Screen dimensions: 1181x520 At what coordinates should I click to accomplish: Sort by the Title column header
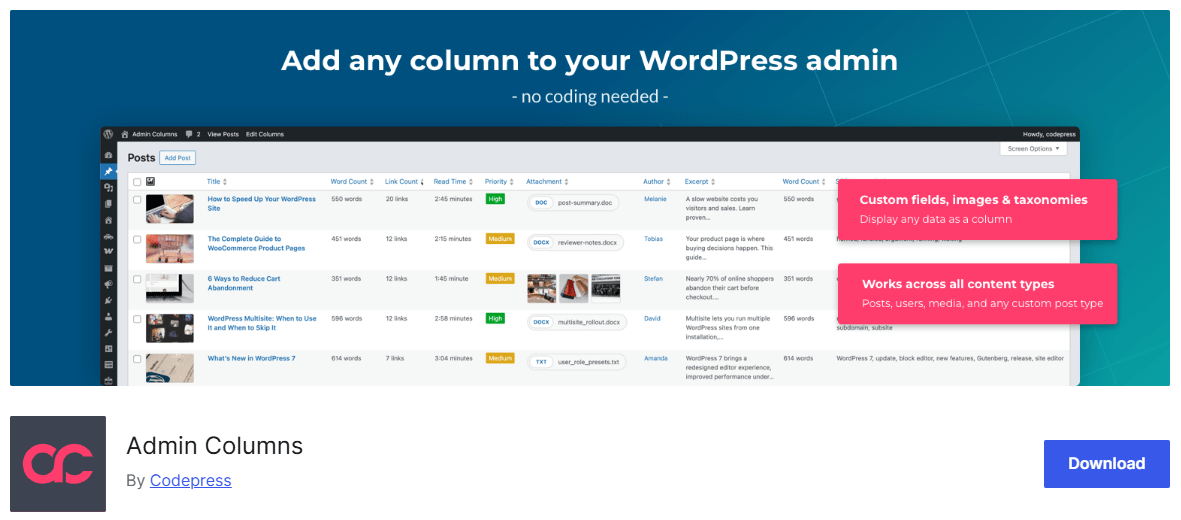coord(217,182)
